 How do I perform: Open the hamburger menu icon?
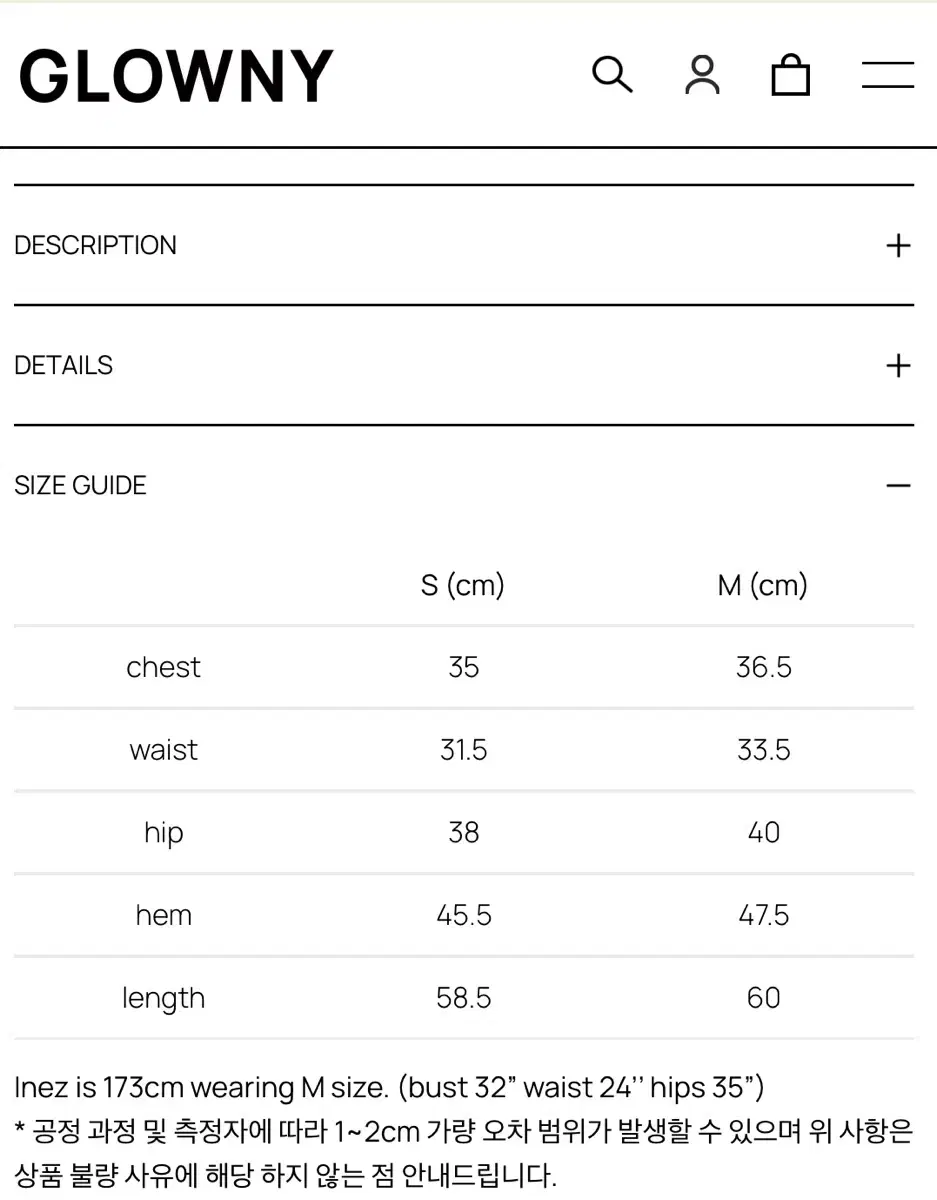(x=888, y=75)
